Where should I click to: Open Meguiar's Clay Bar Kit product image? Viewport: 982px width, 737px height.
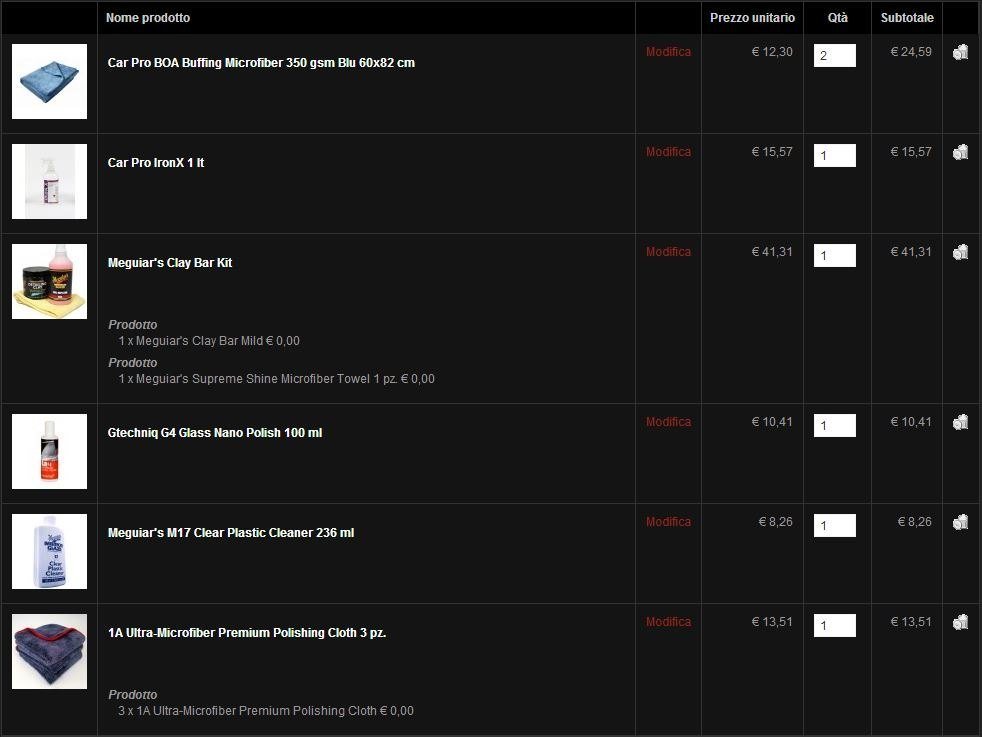pos(49,282)
